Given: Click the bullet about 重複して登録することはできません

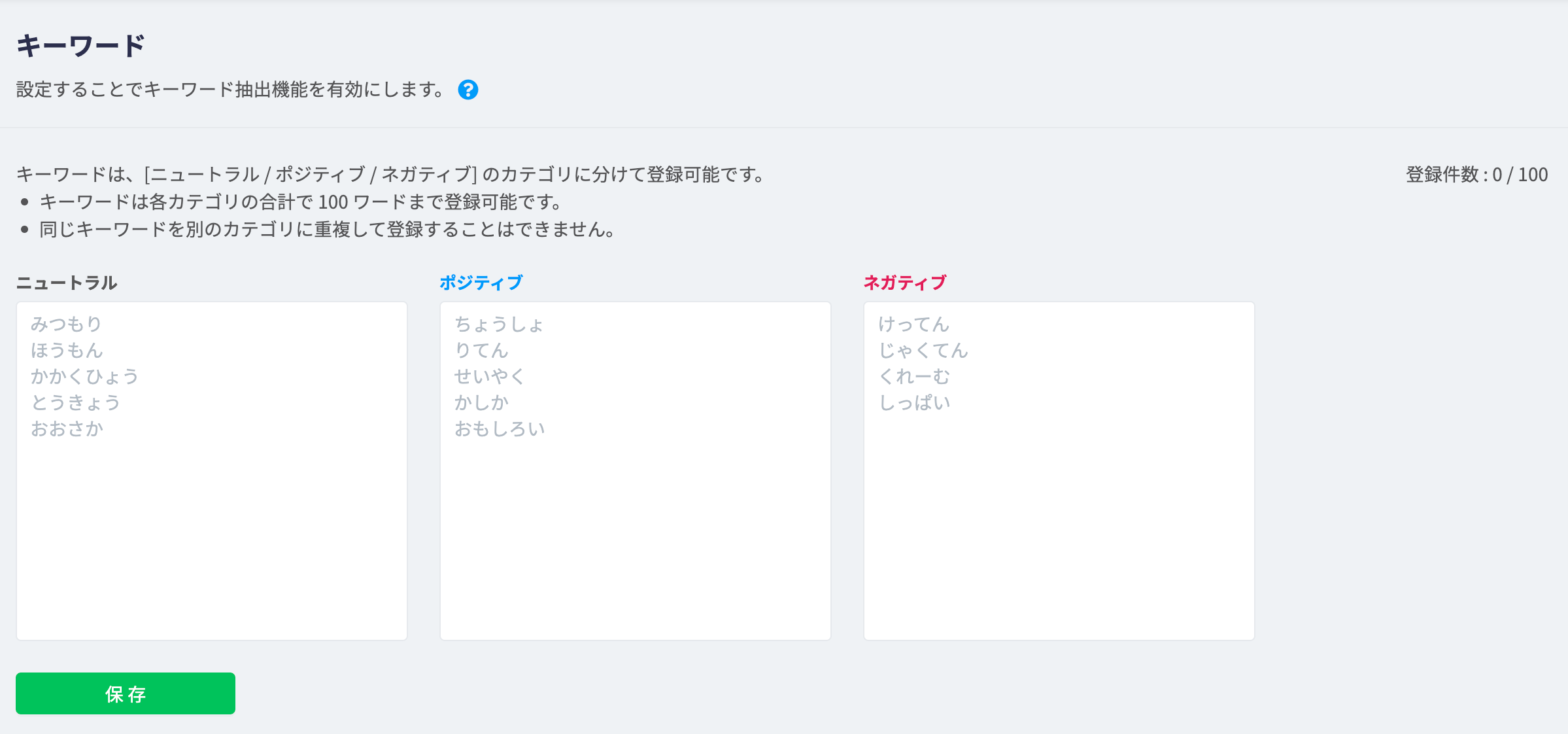Looking at the screenshot, I should coord(328,230).
